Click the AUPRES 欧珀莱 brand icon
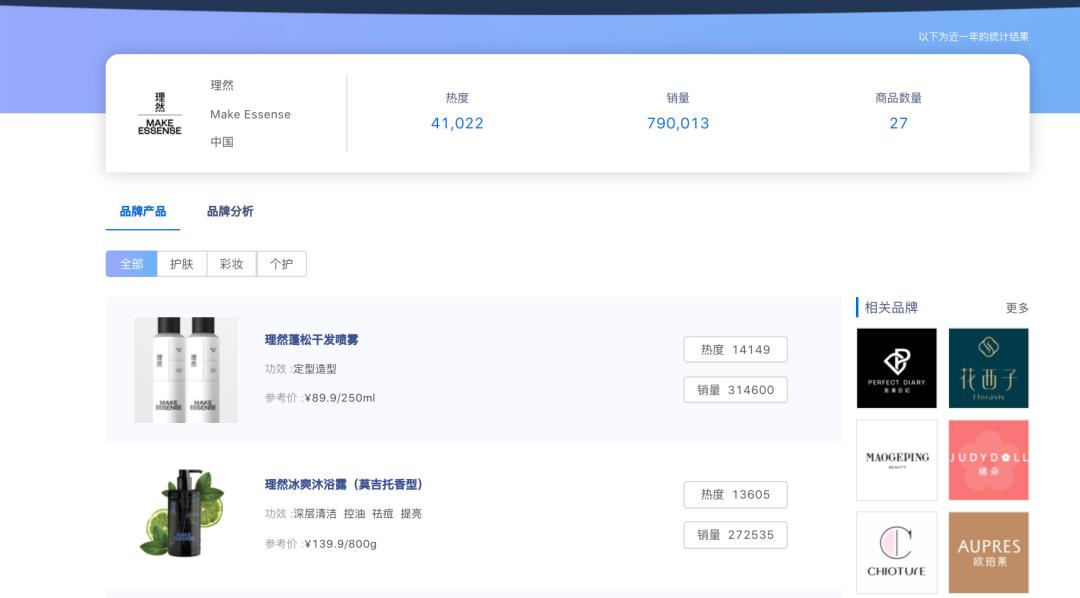The width and height of the screenshot is (1080, 598). [x=988, y=552]
